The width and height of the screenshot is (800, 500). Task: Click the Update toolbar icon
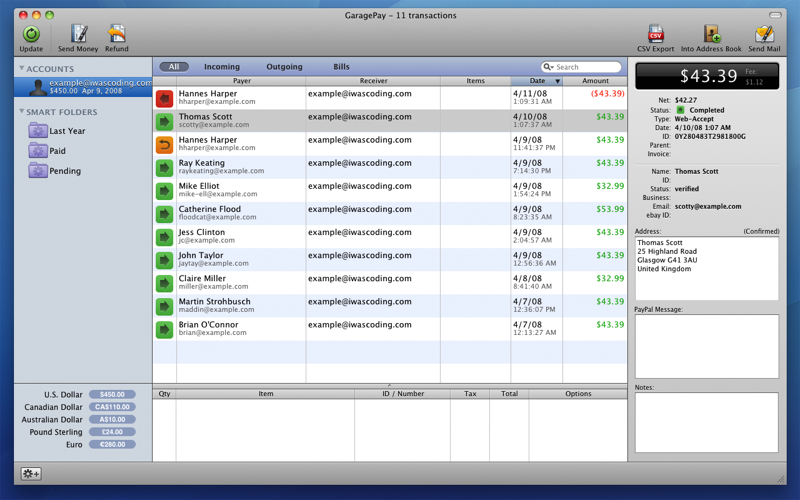point(31,35)
